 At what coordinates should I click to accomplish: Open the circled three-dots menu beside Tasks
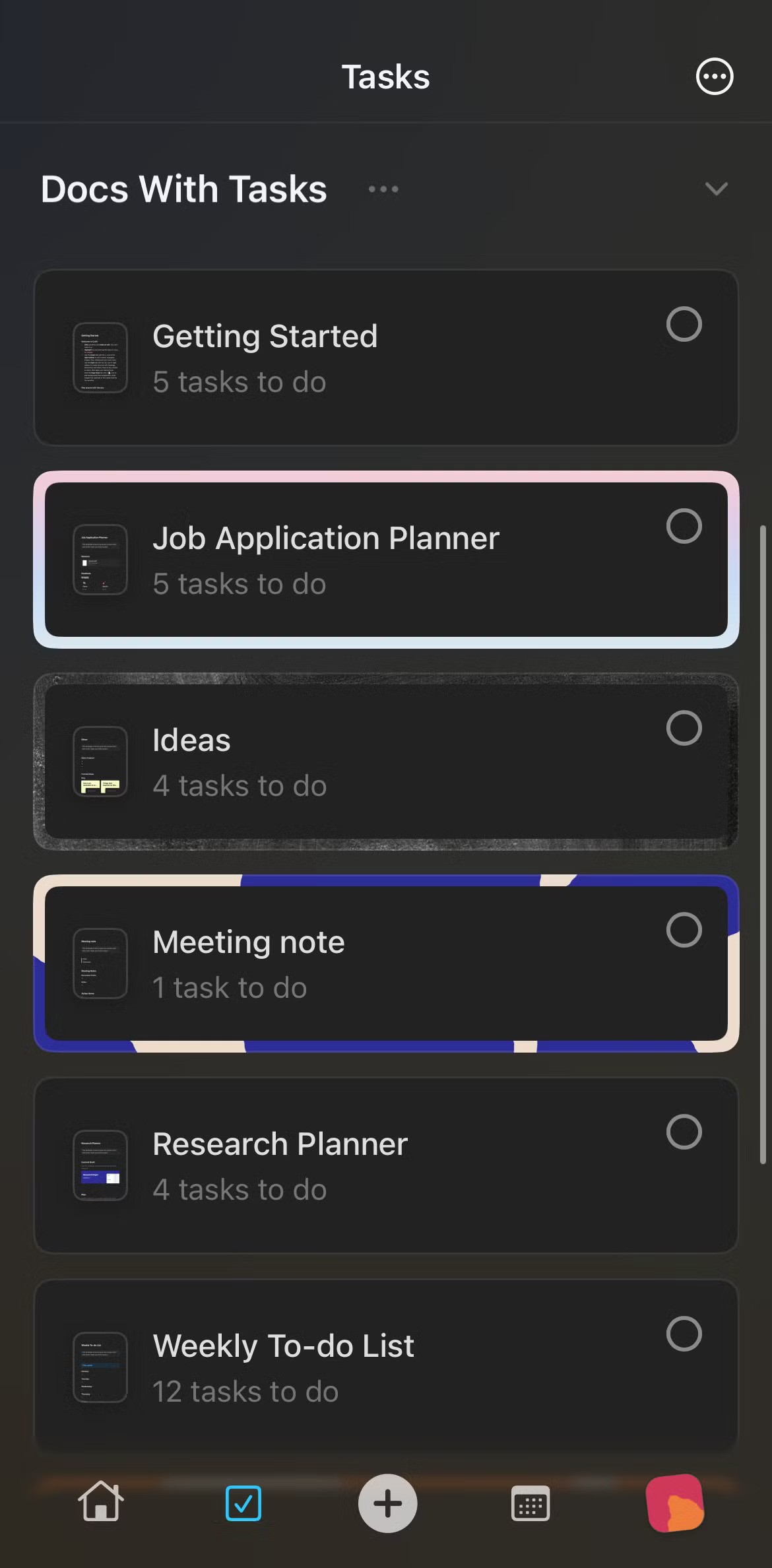point(715,77)
